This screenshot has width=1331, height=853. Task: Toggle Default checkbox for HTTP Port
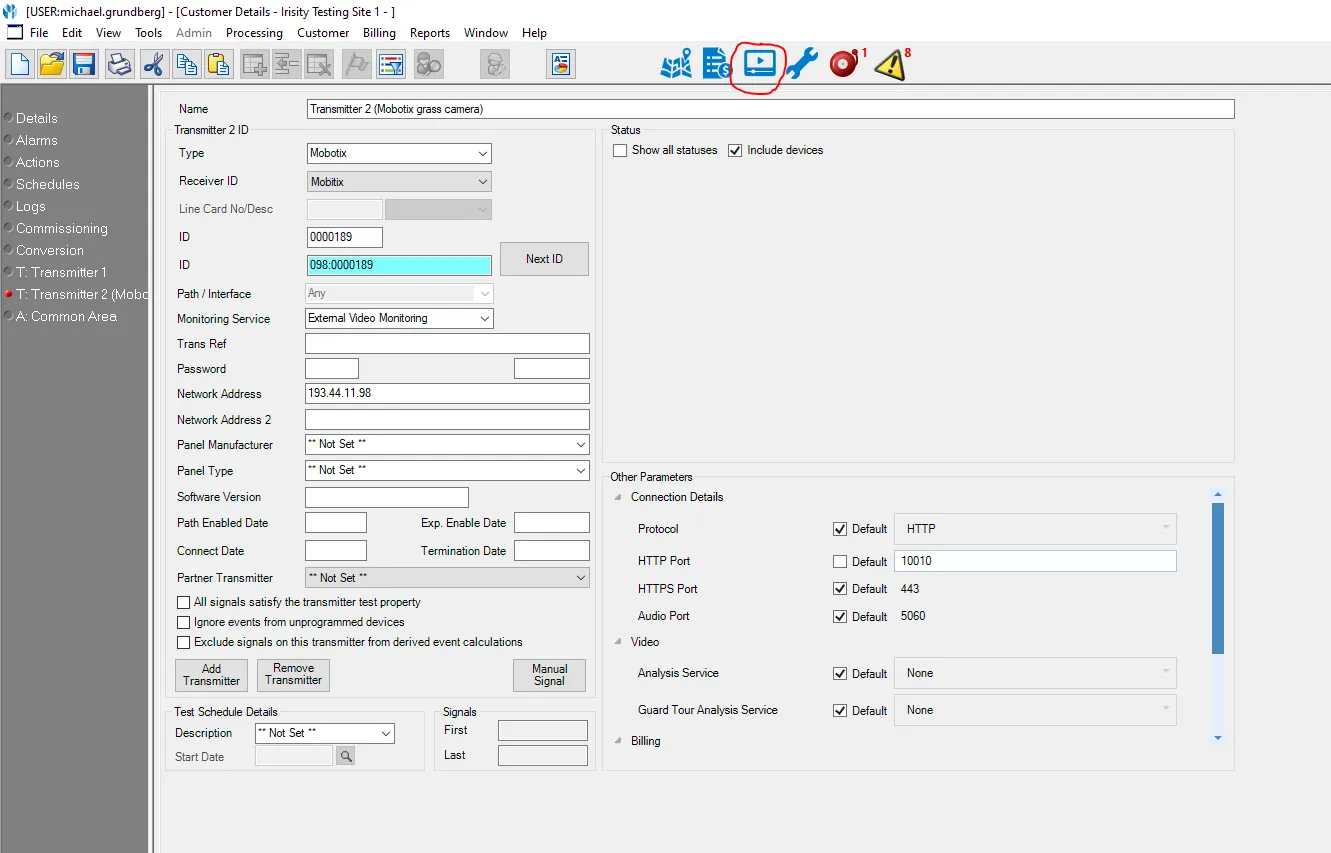coord(840,562)
